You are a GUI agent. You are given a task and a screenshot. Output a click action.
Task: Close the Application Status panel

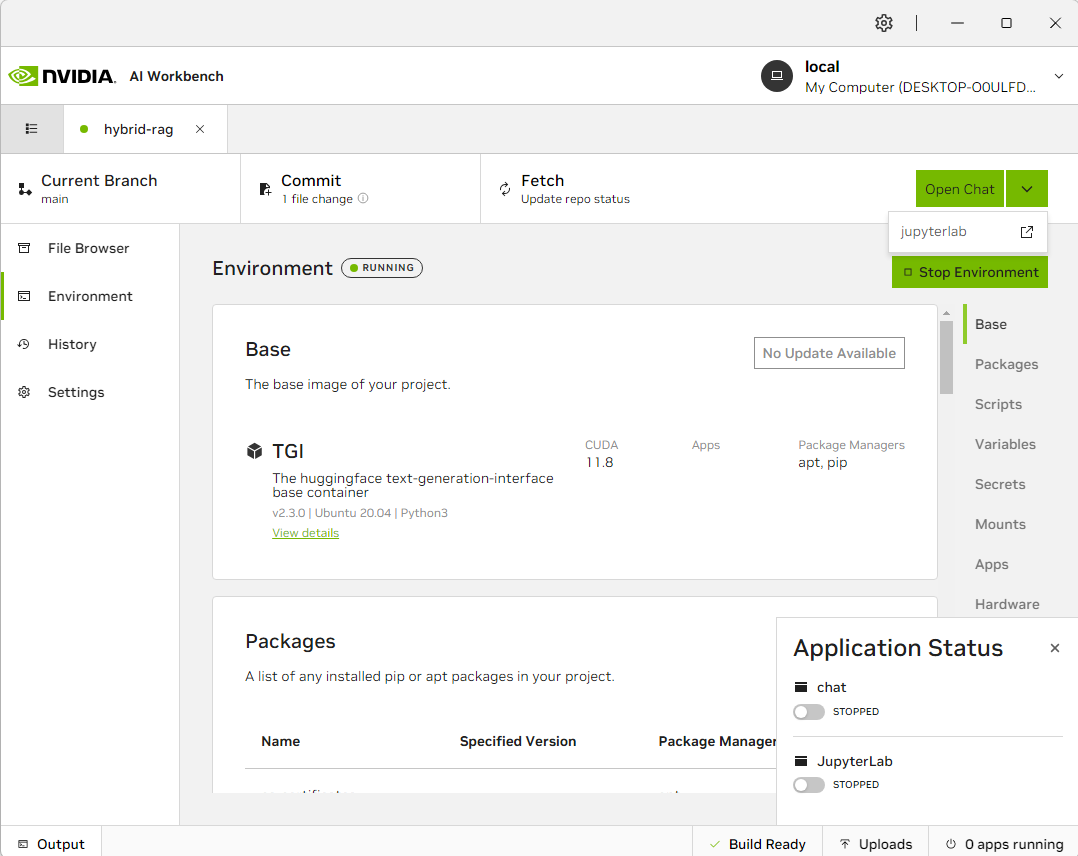1054,649
